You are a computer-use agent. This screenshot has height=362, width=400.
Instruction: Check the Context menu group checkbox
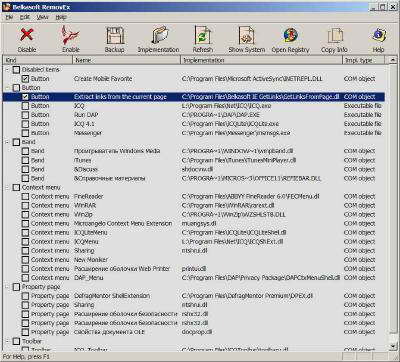(x=16, y=187)
